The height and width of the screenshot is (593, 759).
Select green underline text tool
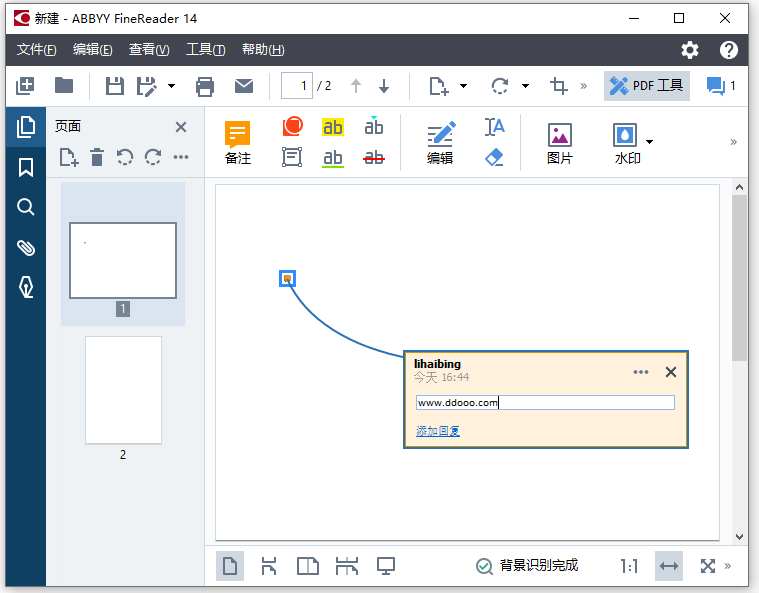333,158
